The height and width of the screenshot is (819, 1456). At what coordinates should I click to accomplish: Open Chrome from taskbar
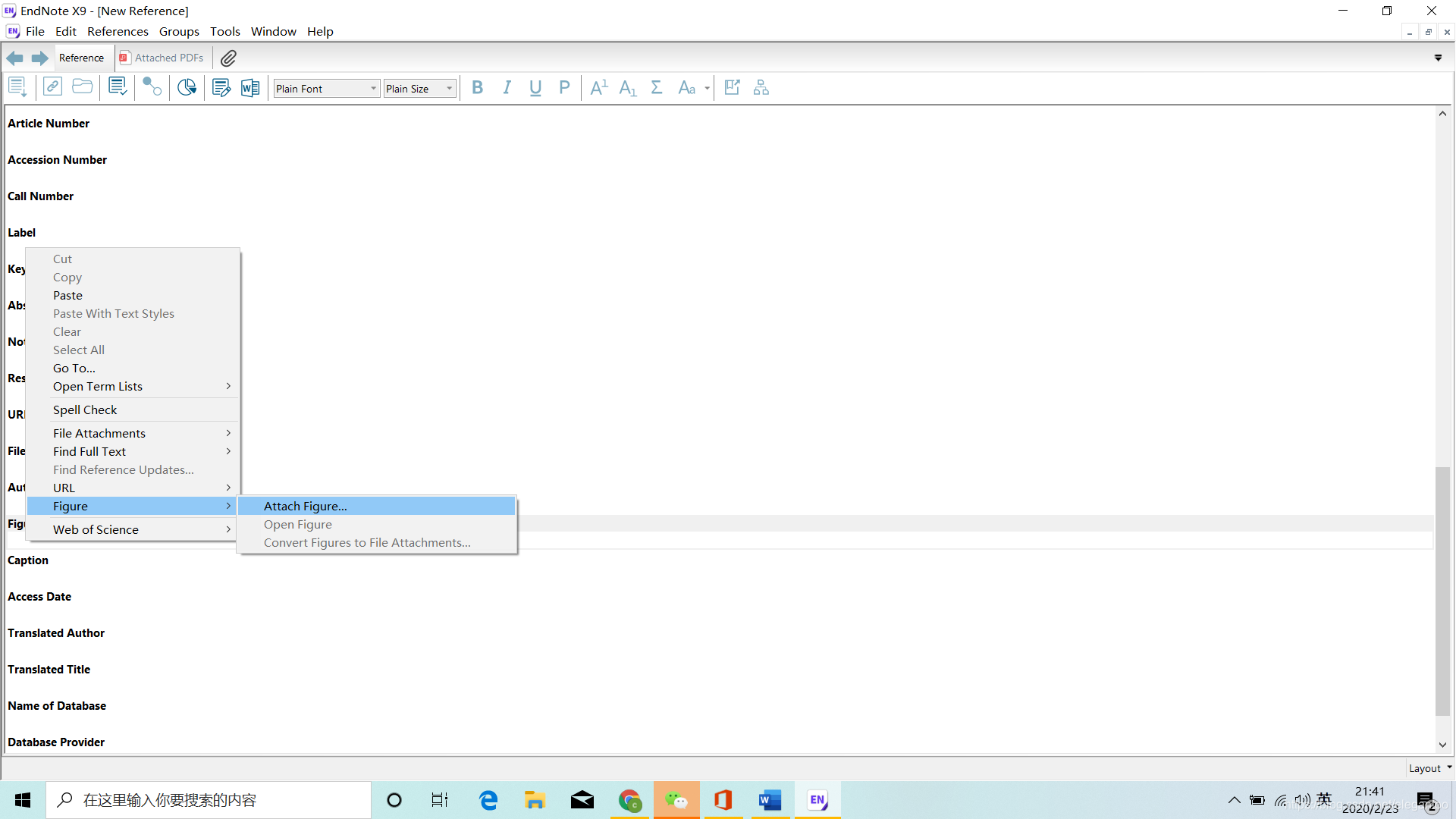point(629,800)
